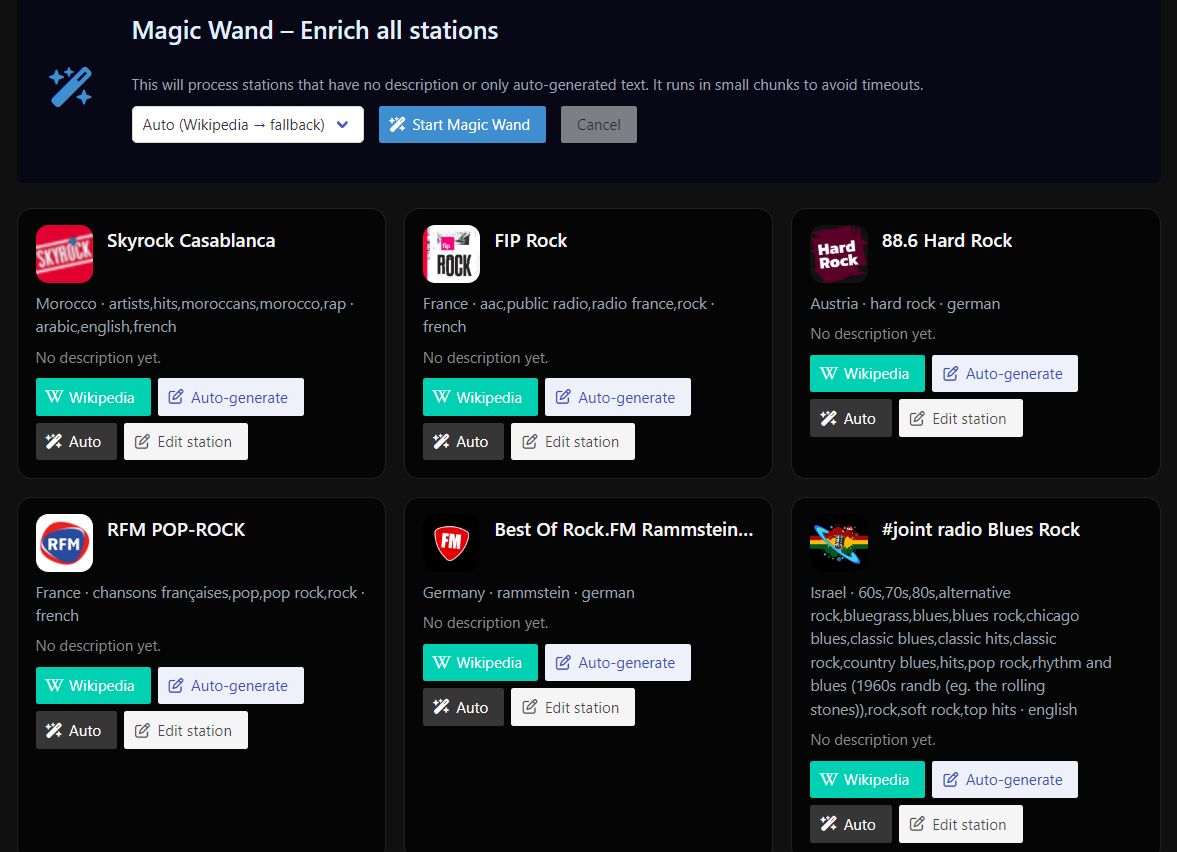Viewport: 1177px width, 852px height.
Task: Auto-generate description for 88.6 Hard Rock
Action: click(x=1004, y=374)
